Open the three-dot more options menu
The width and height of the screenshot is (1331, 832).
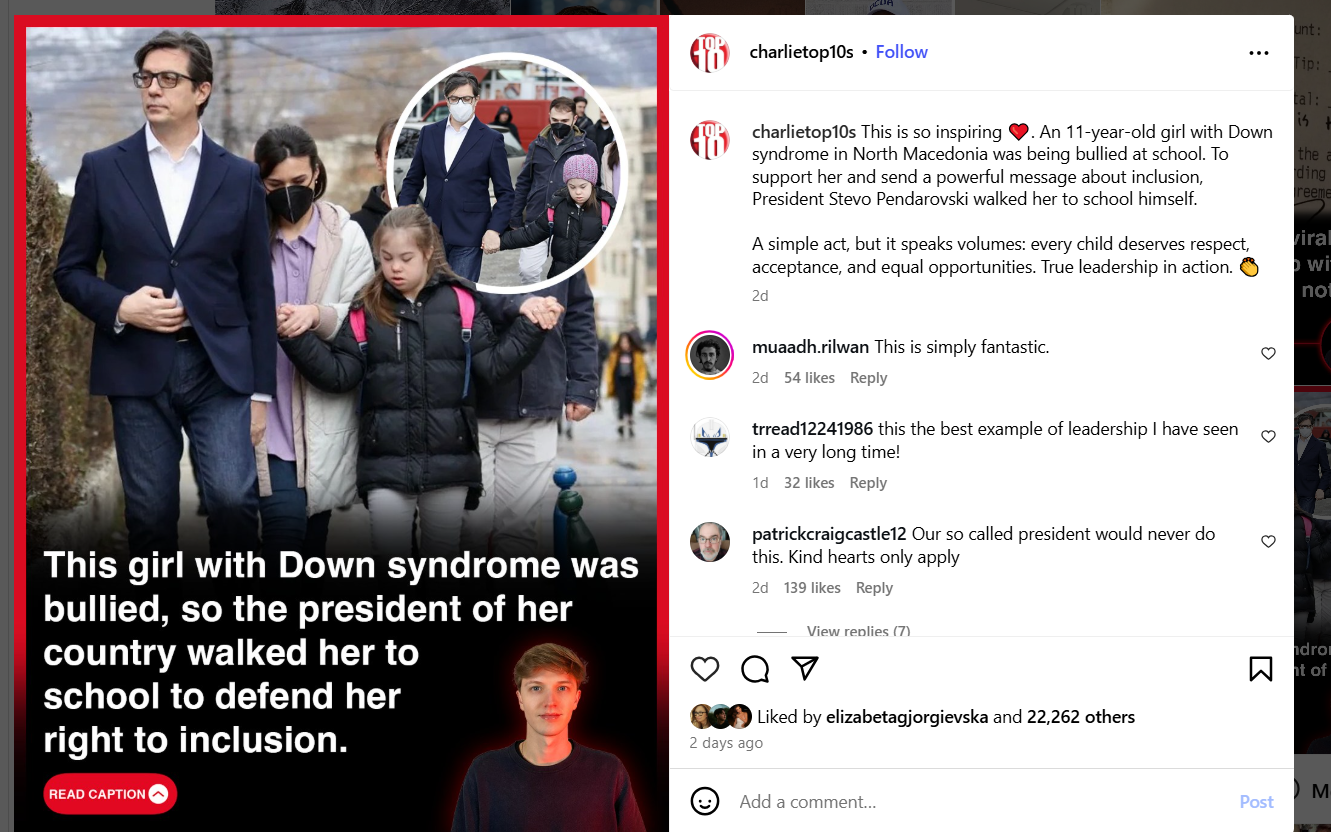coord(1259,53)
